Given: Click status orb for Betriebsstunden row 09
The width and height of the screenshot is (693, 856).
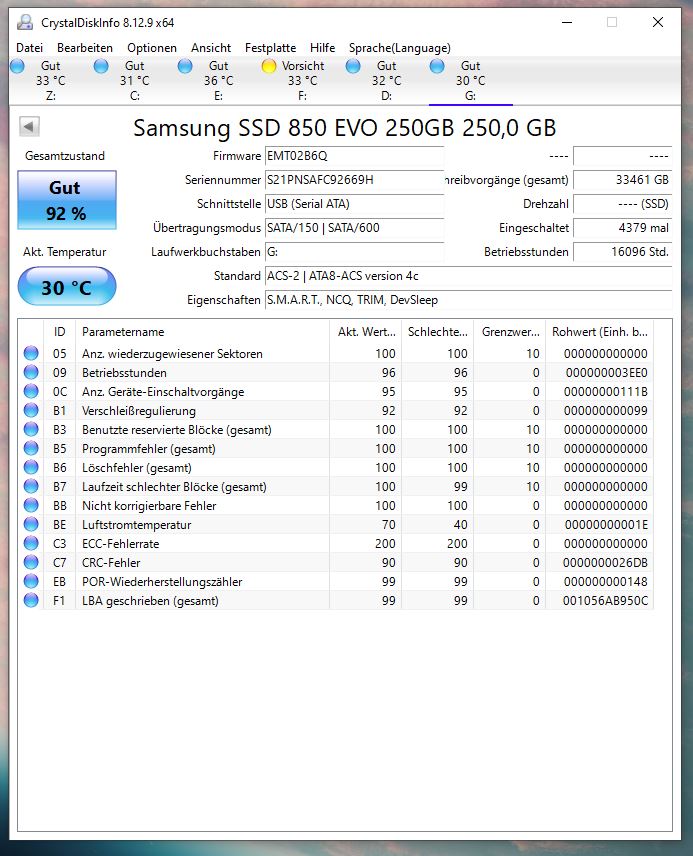Looking at the screenshot, I should tap(31, 372).
